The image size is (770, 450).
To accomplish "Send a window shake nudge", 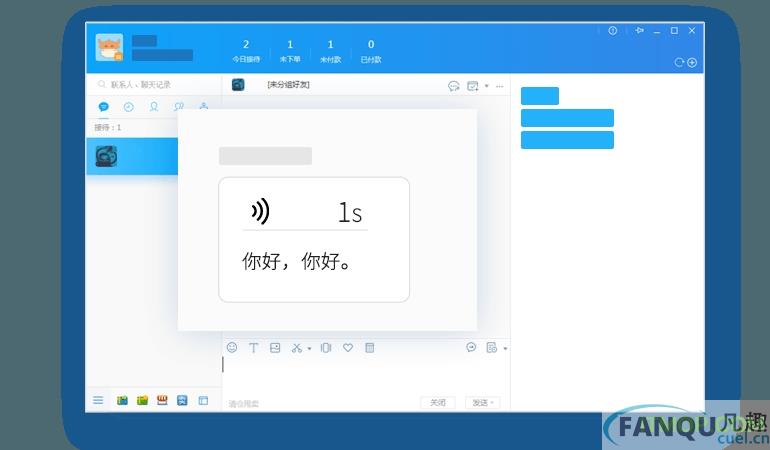I will click(326, 348).
